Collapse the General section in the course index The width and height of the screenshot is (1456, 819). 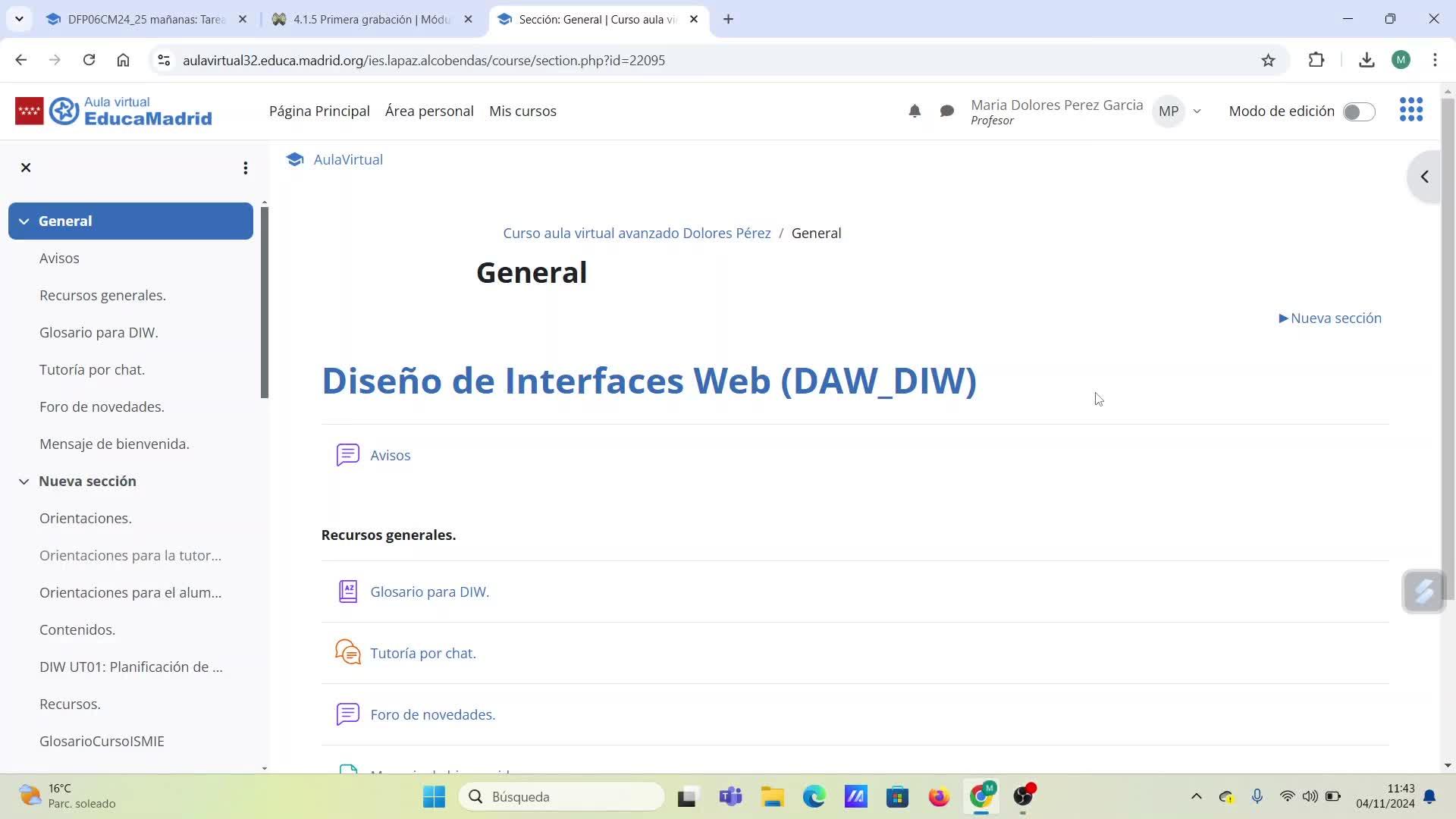24,221
